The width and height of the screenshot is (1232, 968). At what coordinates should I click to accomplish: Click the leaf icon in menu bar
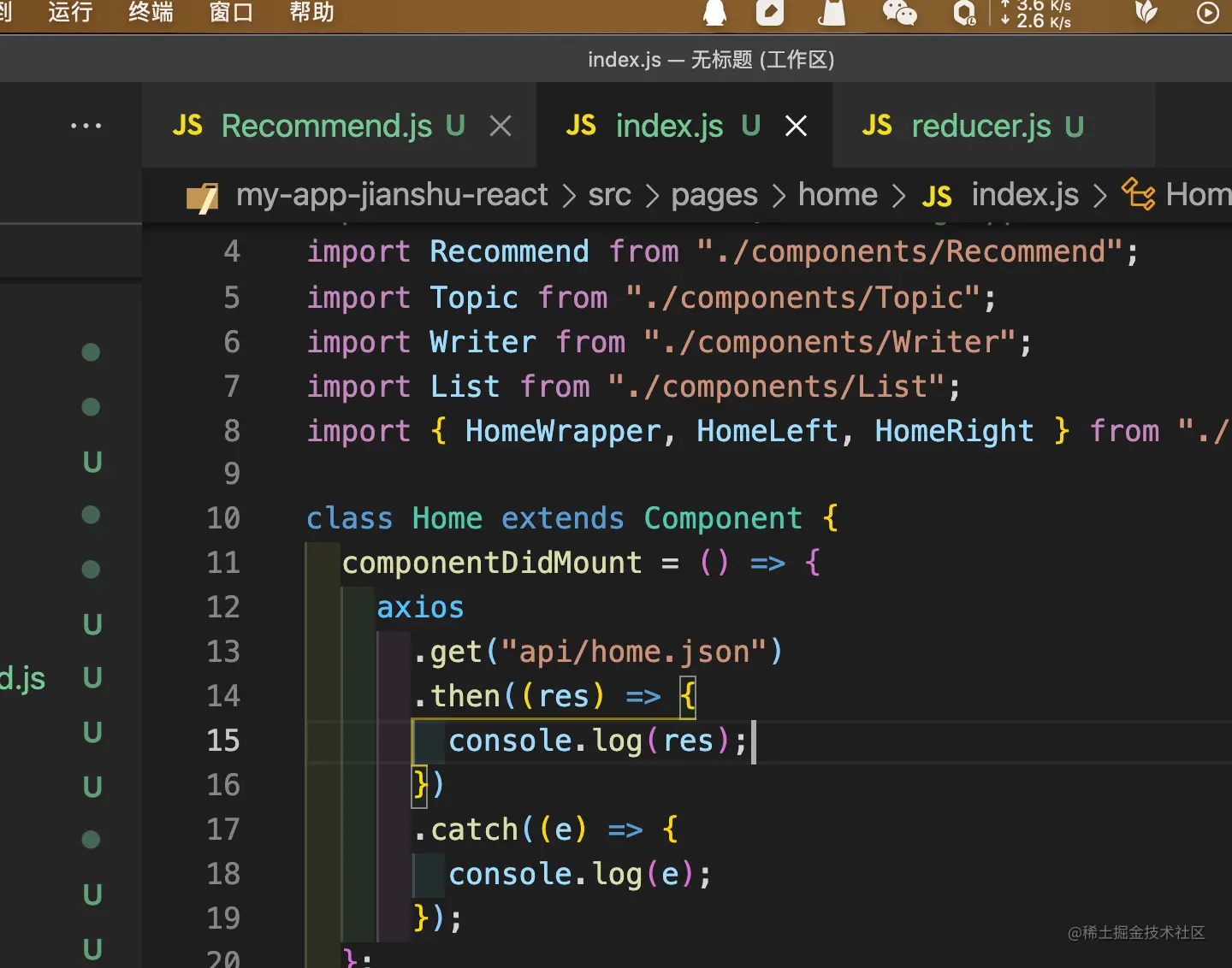[x=1146, y=12]
